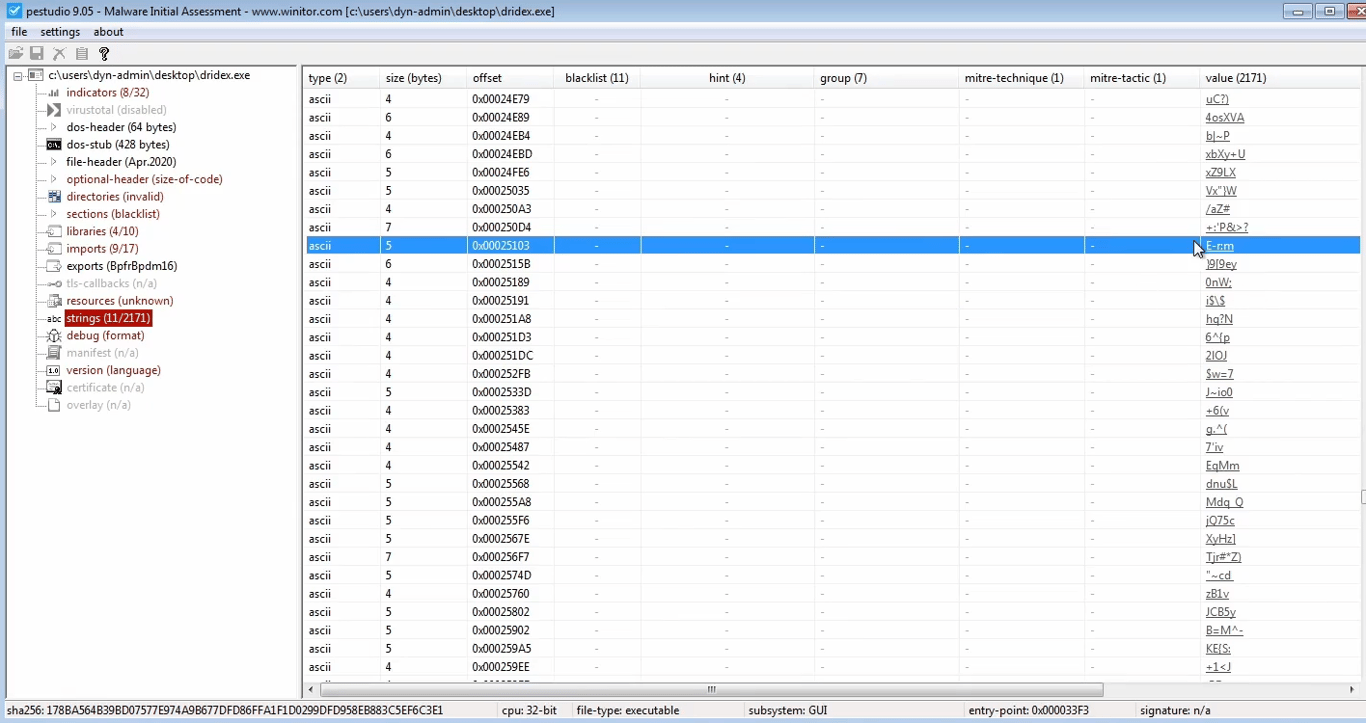Select debug (format) tree item
This screenshot has width=1366, height=723.
[x=105, y=336]
